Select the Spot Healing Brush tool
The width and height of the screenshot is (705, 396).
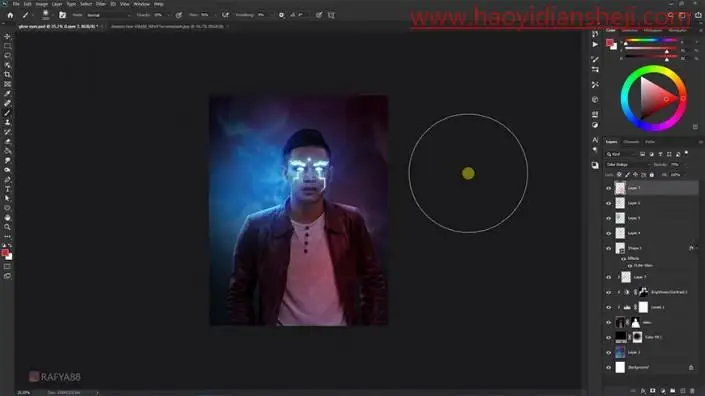[7, 103]
